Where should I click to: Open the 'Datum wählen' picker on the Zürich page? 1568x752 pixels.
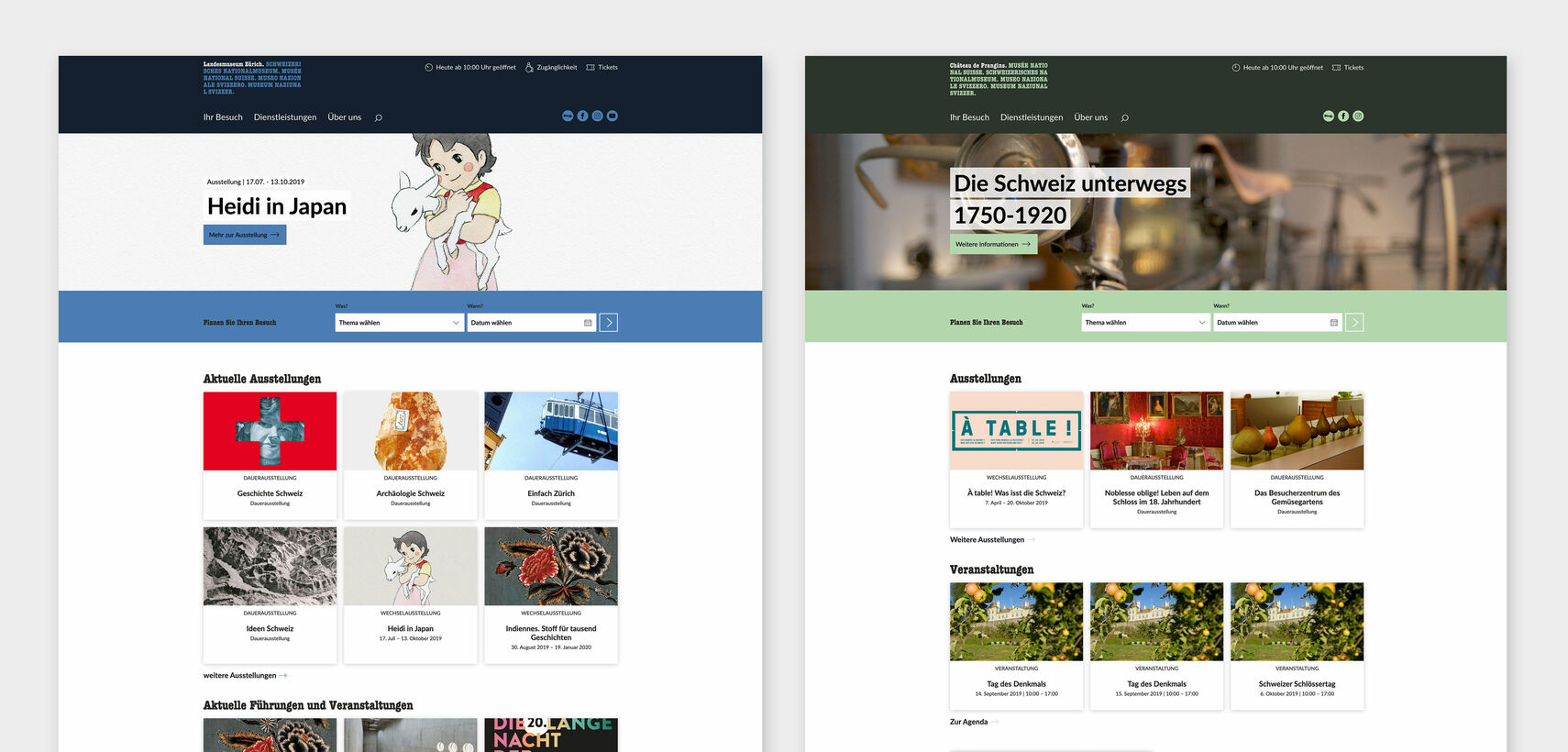532,323
